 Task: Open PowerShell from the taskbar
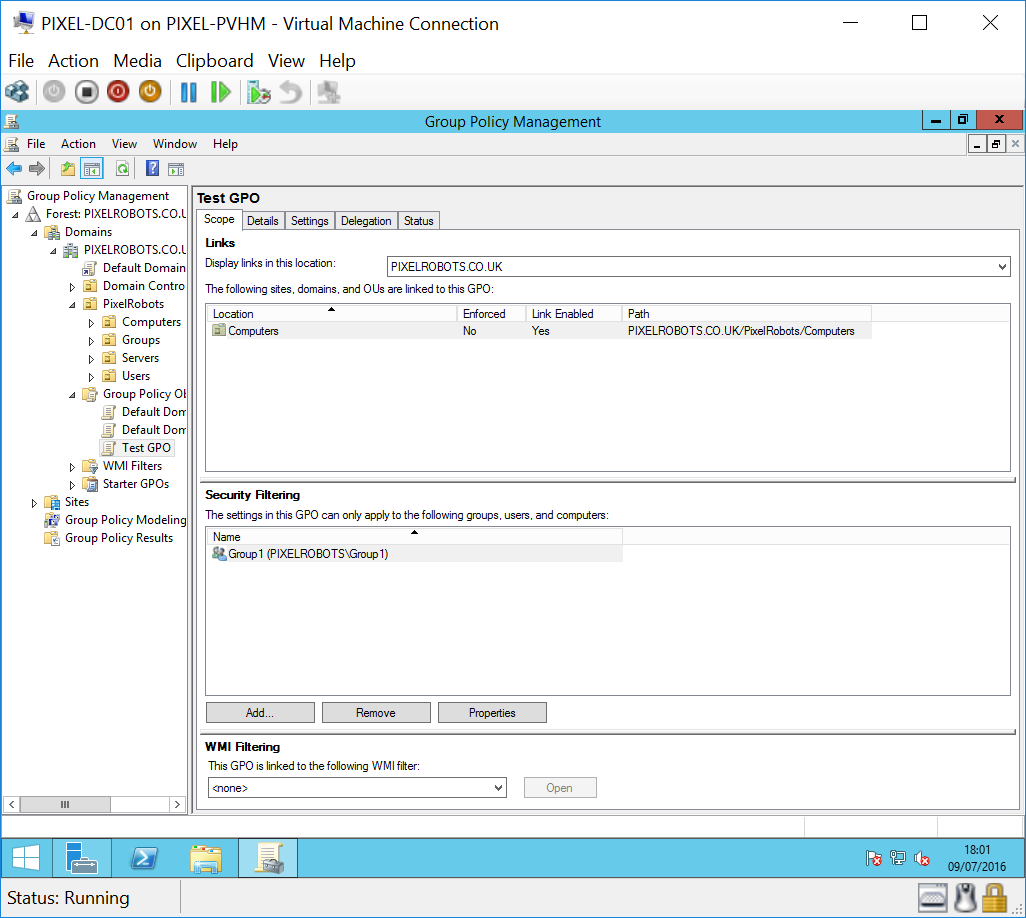click(144, 858)
